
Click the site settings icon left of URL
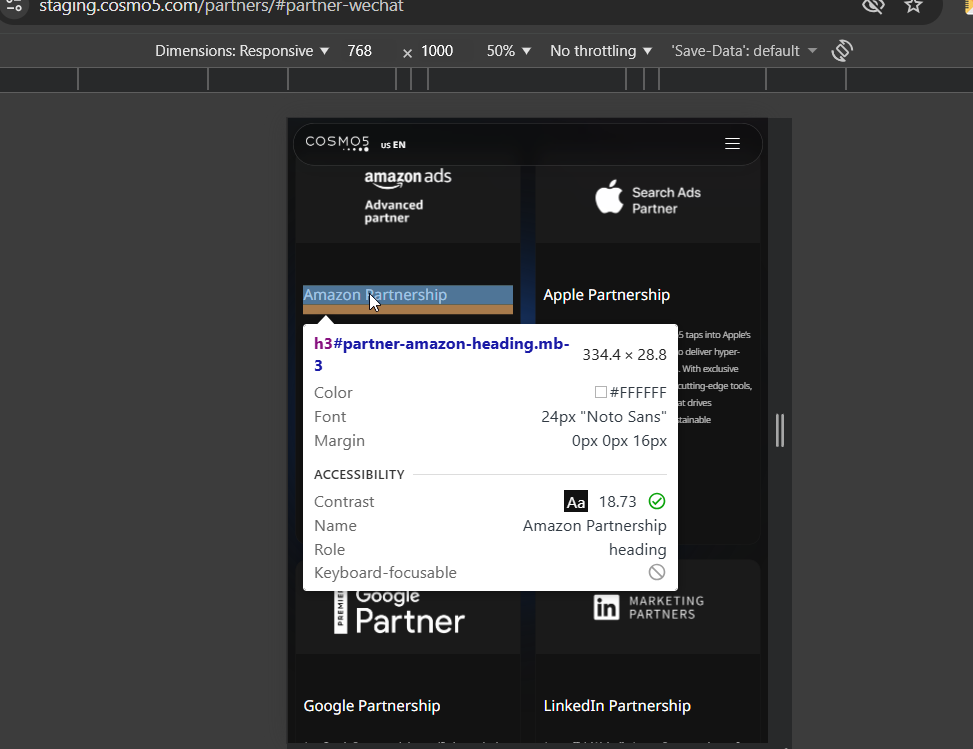(x=14, y=6)
